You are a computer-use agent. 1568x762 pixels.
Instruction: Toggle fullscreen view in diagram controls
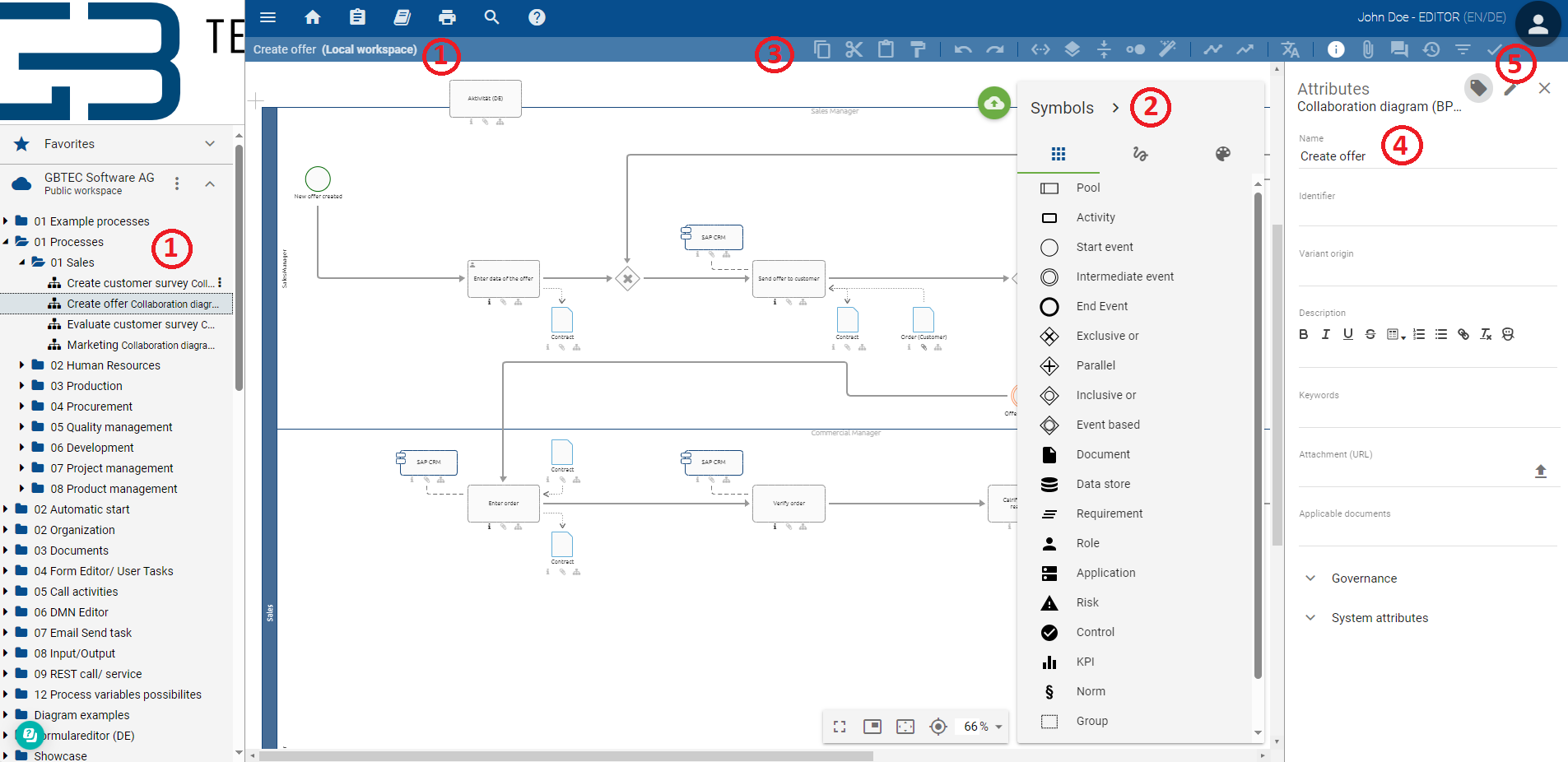pyautogui.click(x=839, y=727)
